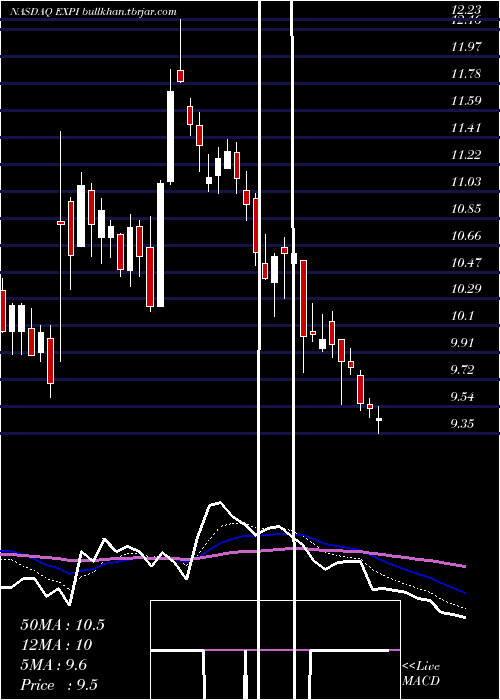Click the 11.59 price axis label

pos(466,100)
